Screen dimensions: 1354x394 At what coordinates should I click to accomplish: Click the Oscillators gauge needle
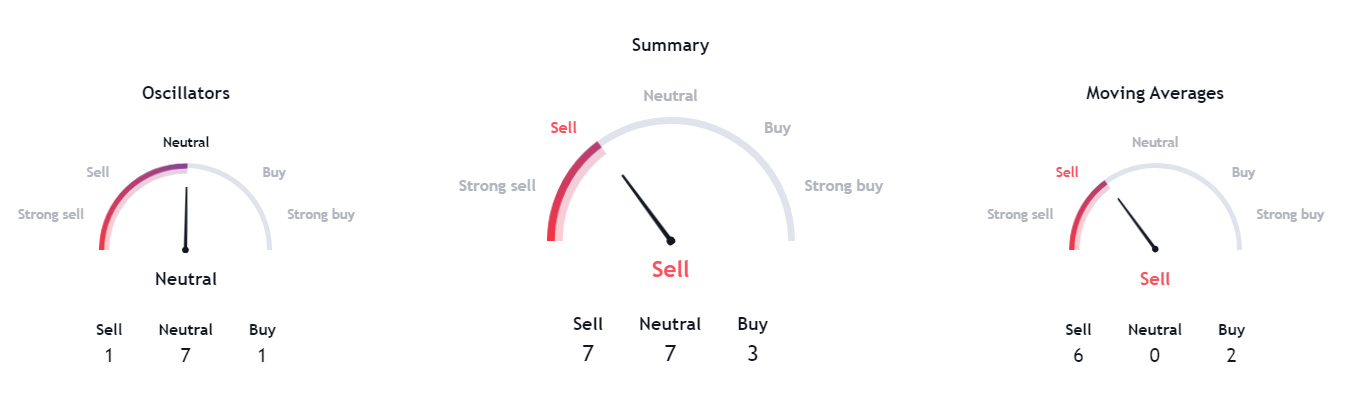pos(186,218)
